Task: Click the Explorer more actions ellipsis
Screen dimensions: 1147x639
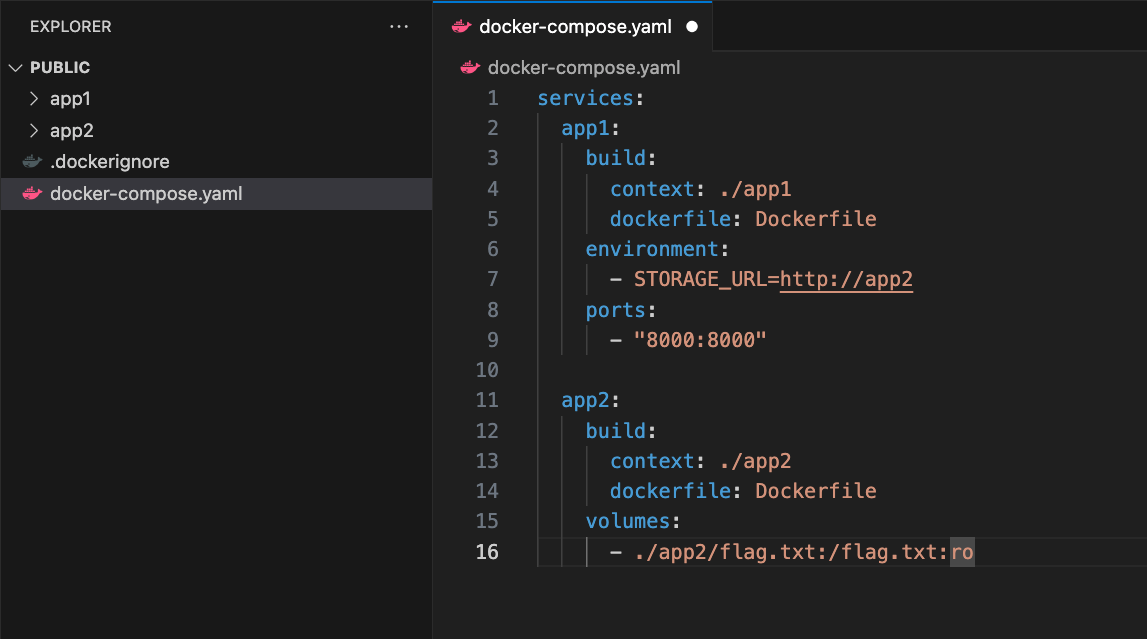Action: [x=399, y=27]
